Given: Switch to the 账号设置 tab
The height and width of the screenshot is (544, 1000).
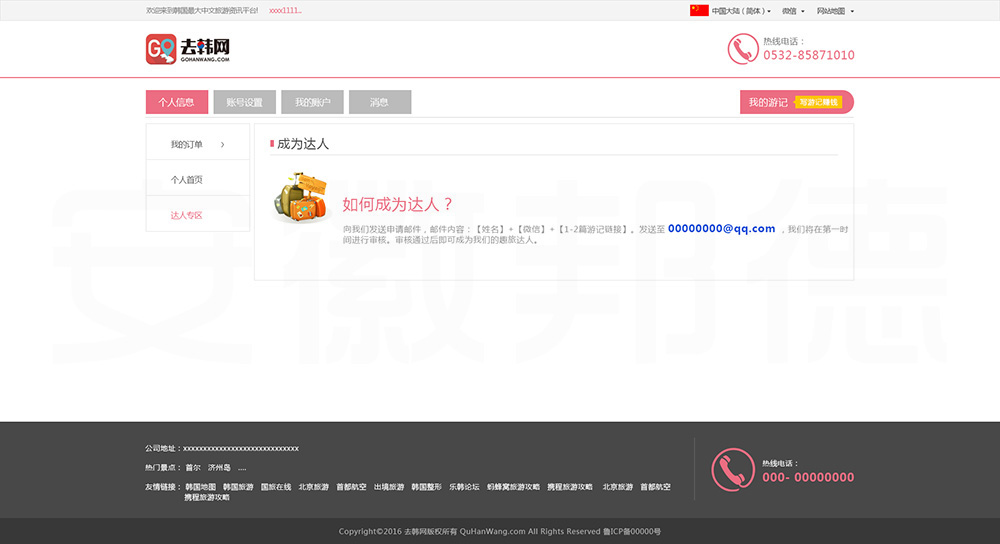Looking at the screenshot, I should click(244, 102).
